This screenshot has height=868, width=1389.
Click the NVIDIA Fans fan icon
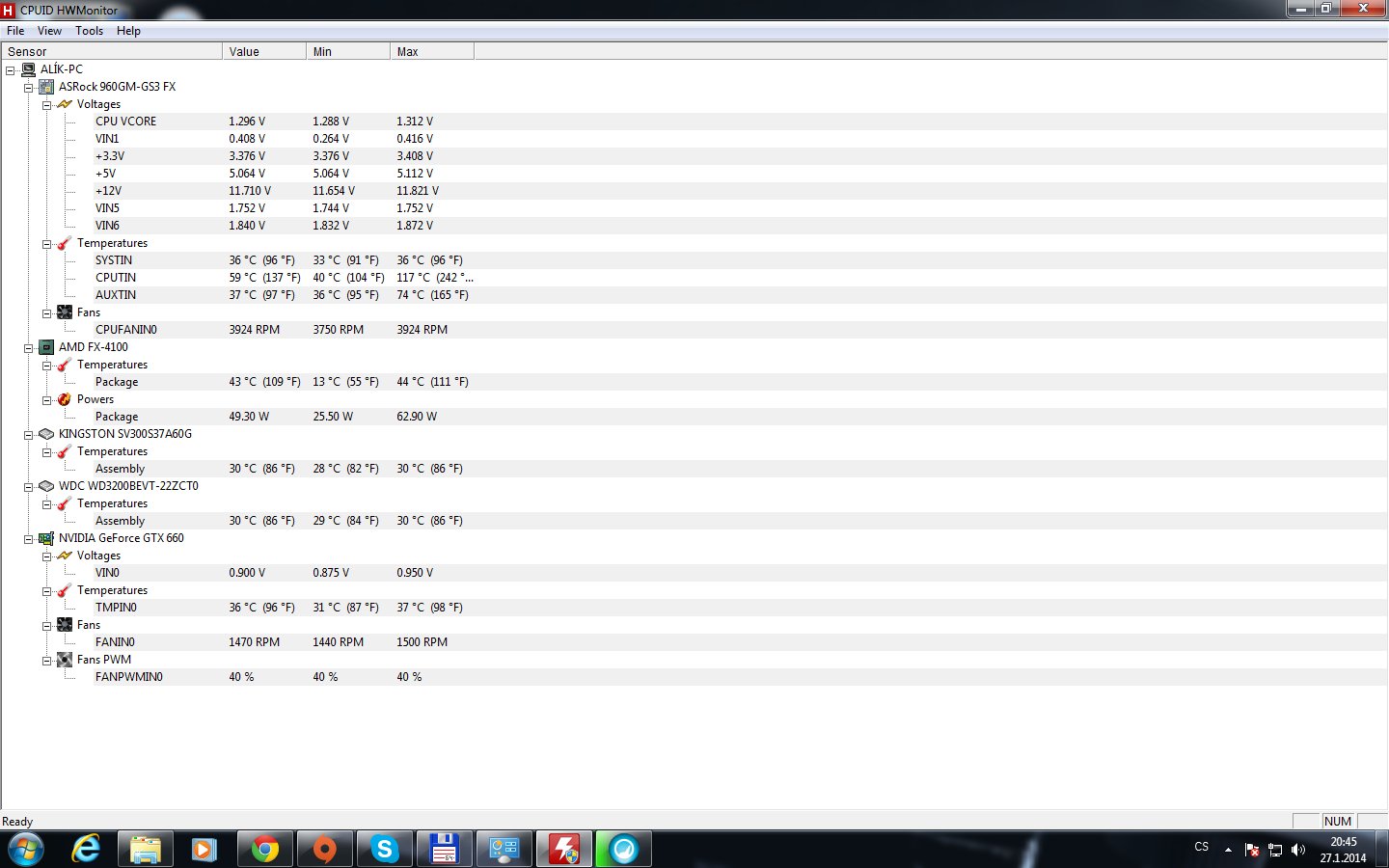click(x=65, y=625)
